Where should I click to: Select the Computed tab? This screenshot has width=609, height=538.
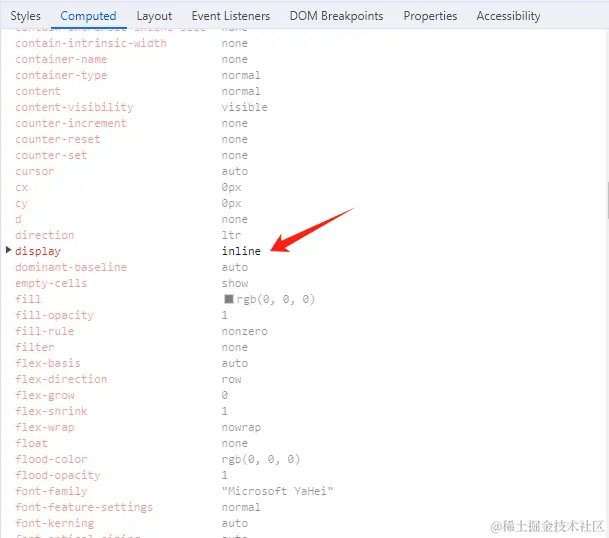(x=88, y=16)
